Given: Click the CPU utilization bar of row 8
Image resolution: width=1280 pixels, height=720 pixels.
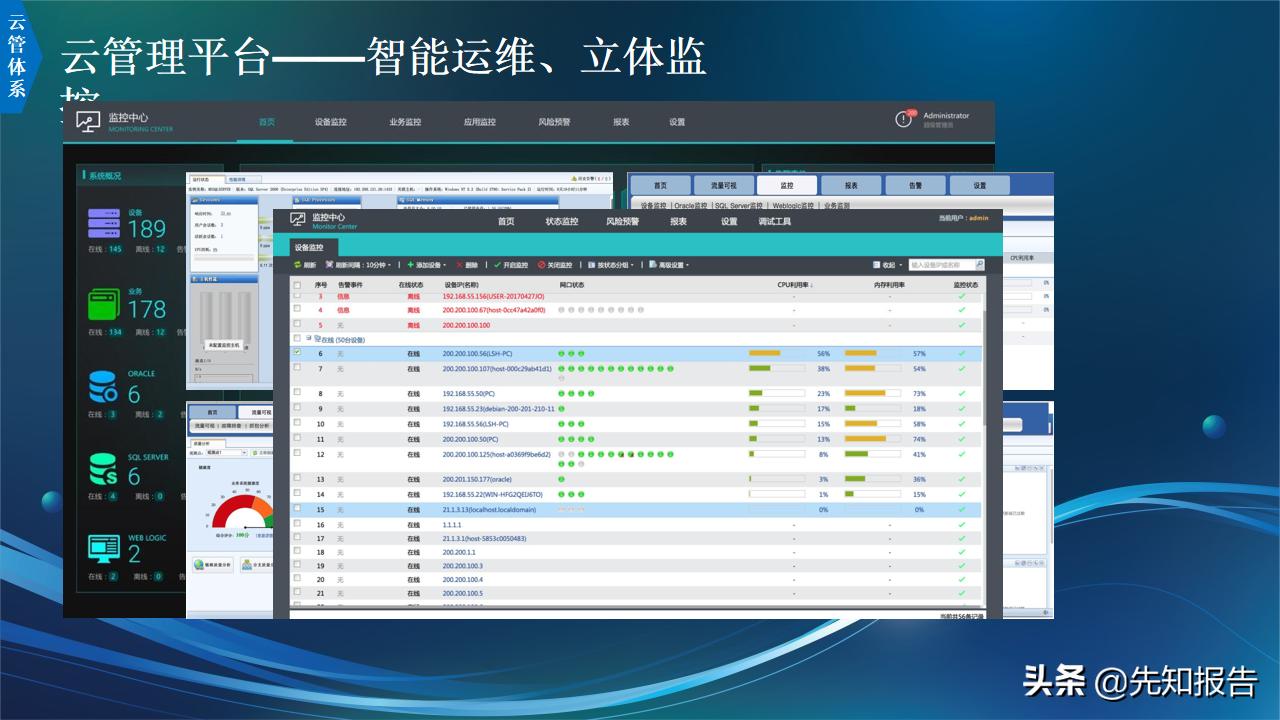Looking at the screenshot, I should click(x=775, y=393).
